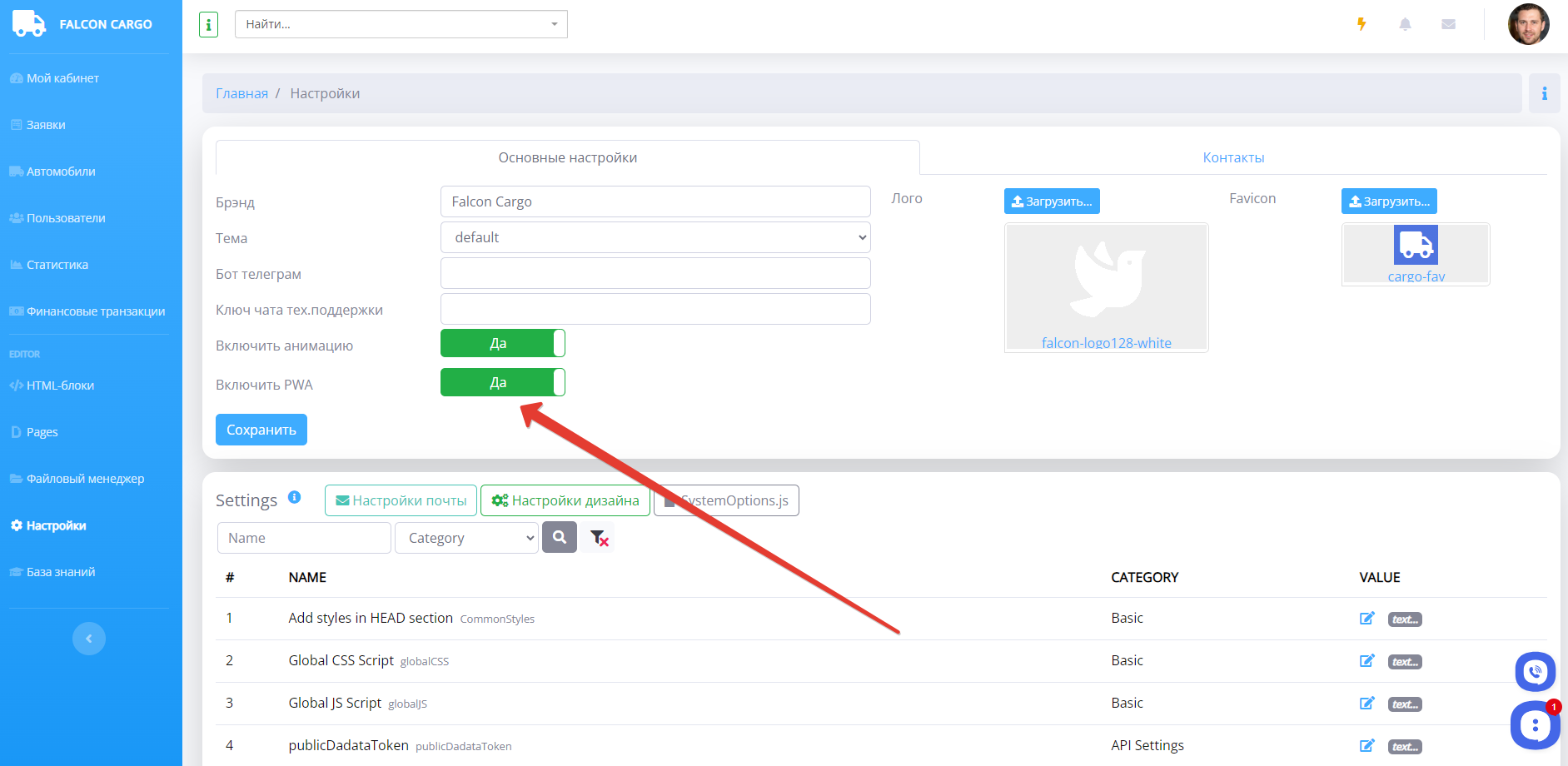
Task: Clear filters with the funnel icon
Action: click(599, 538)
